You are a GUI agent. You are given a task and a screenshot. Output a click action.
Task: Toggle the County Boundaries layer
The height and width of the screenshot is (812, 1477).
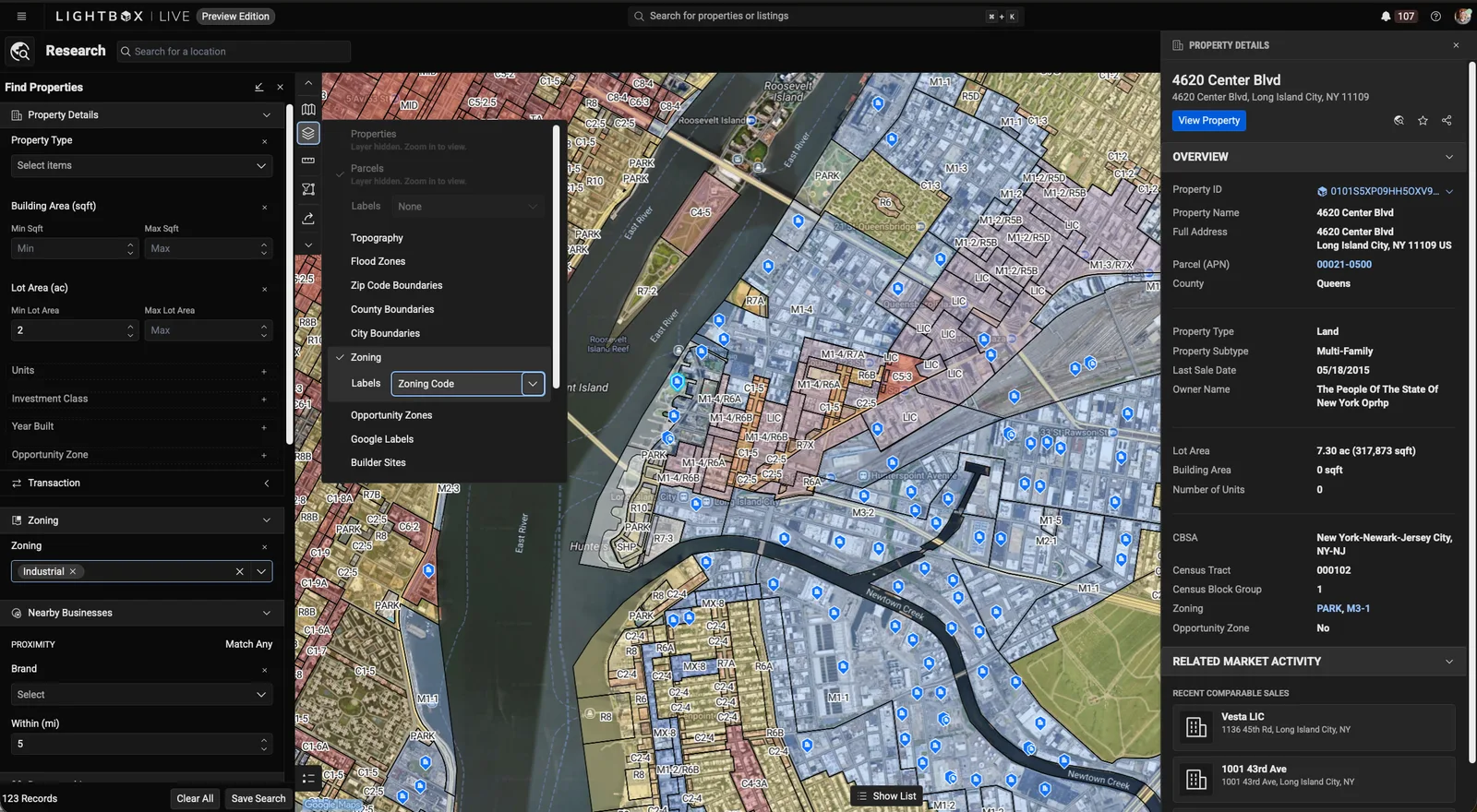click(392, 309)
